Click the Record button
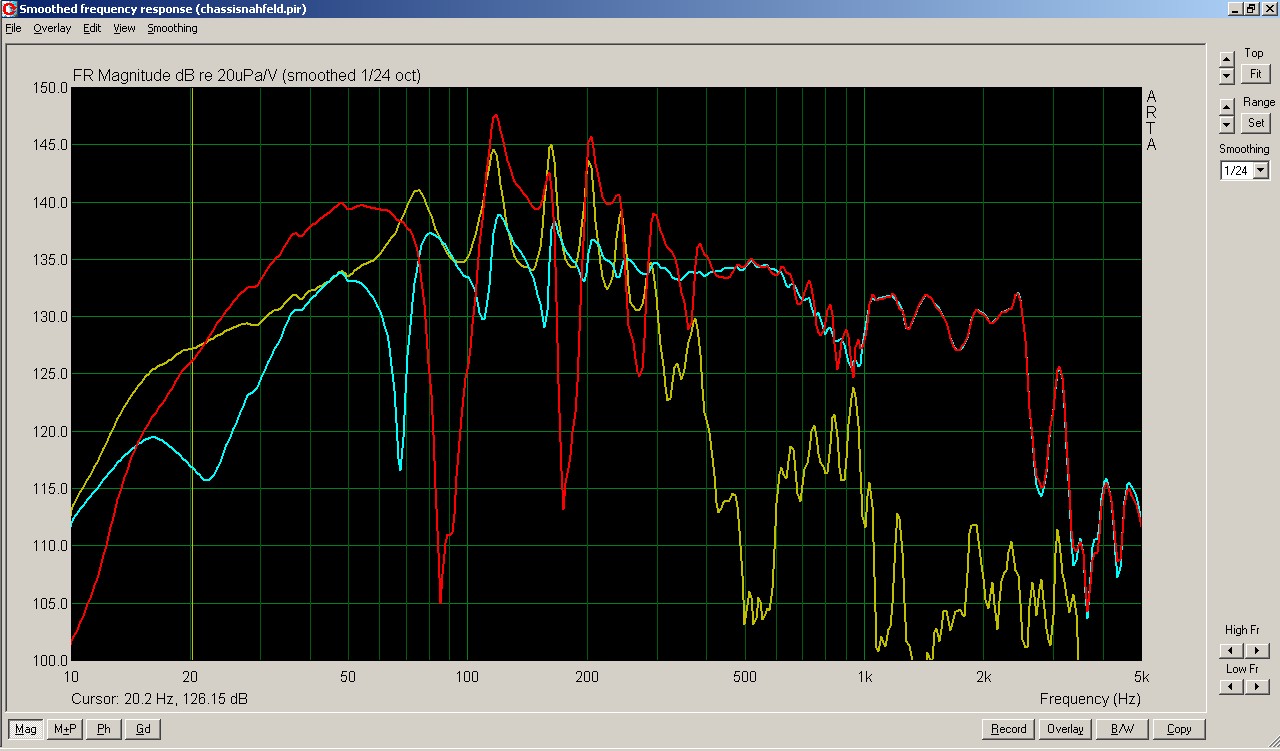The width and height of the screenshot is (1280, 751). 1008,729
